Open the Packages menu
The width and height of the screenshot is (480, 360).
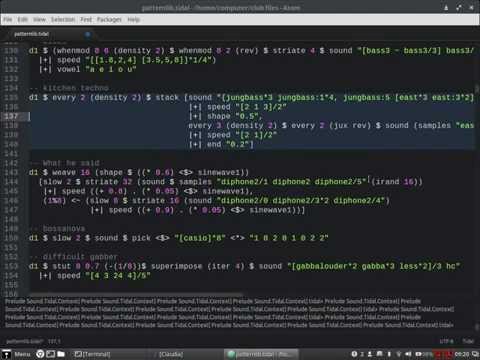pyautogui.click(x=109, y=20)
